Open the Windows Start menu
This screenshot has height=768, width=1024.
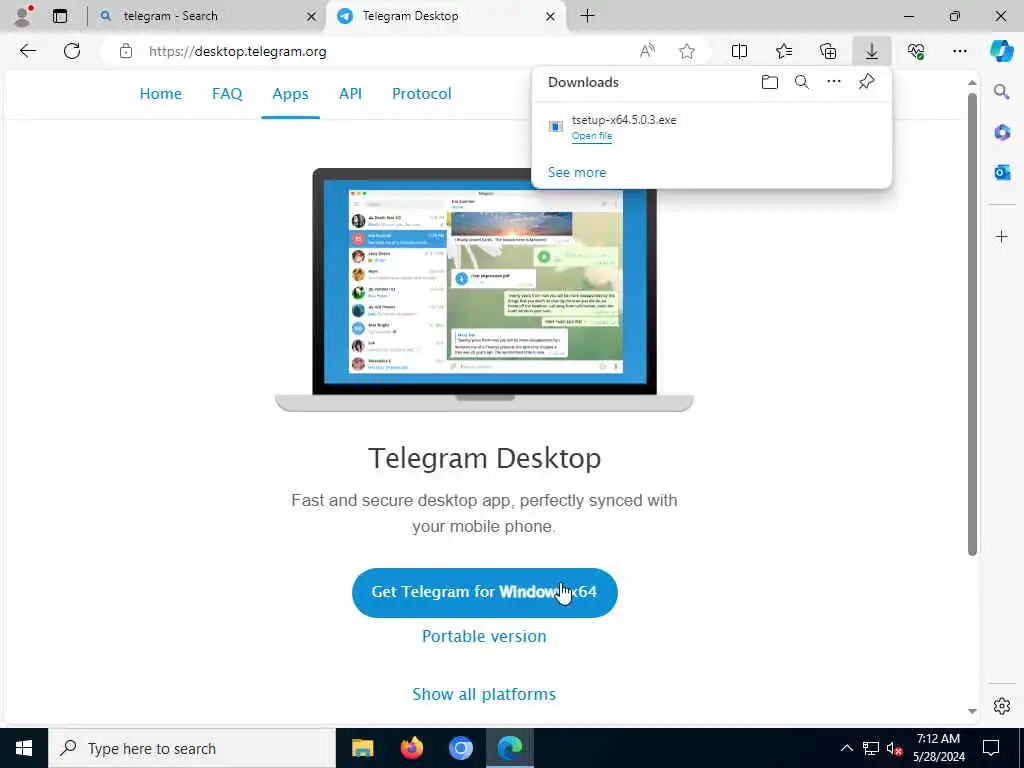(x=24, y=748)
